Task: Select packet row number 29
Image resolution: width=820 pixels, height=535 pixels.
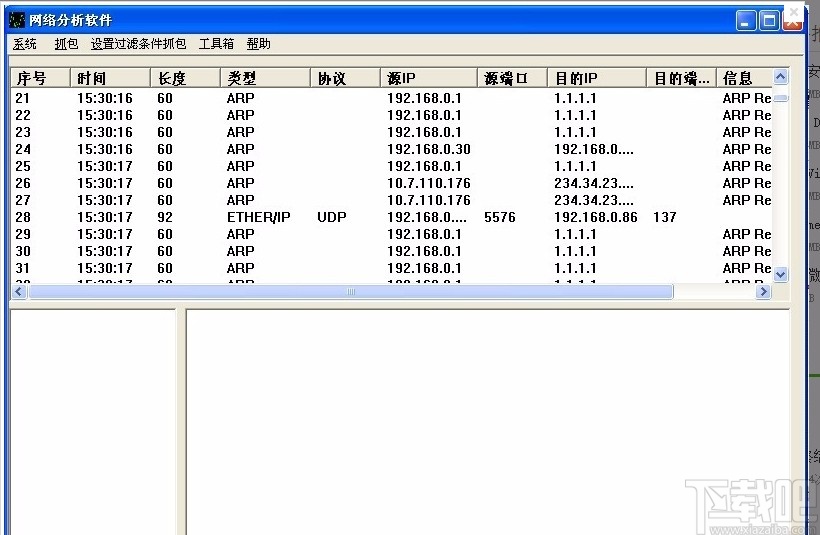Action: 392,234
